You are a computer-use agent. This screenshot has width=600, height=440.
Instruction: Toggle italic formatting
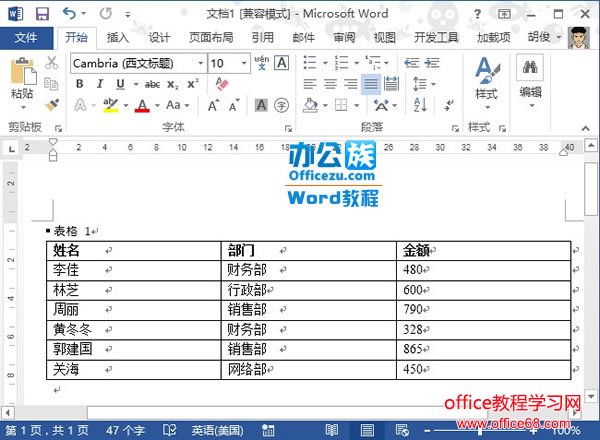[100, 84]
